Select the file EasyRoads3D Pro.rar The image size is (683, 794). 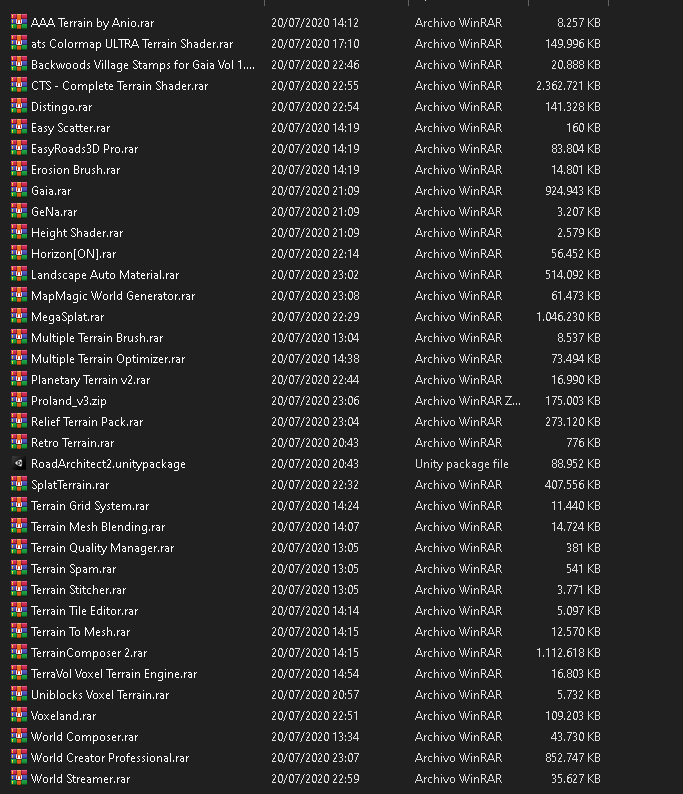tap(84, 148)
